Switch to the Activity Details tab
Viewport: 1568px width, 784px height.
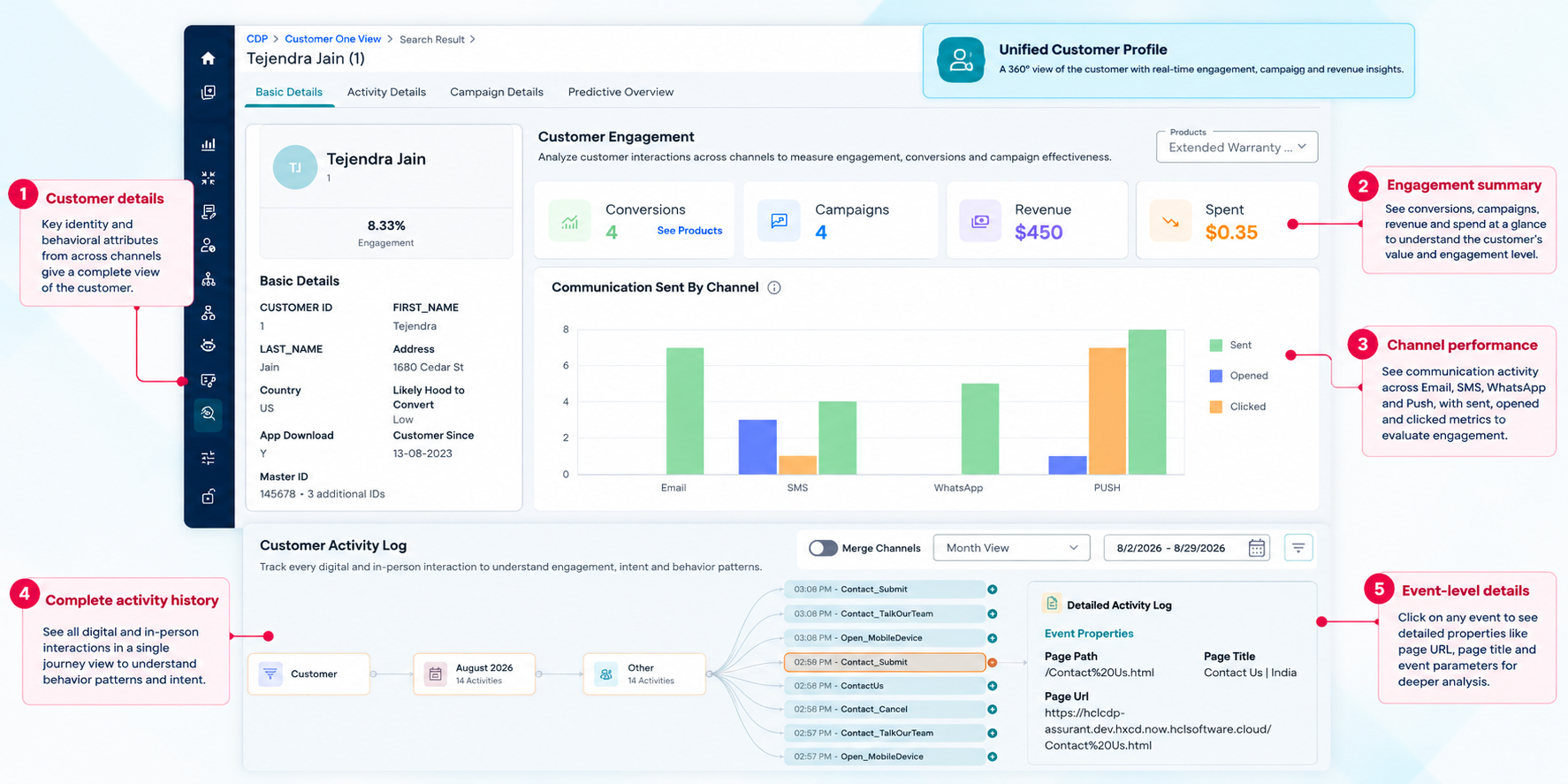386,92
